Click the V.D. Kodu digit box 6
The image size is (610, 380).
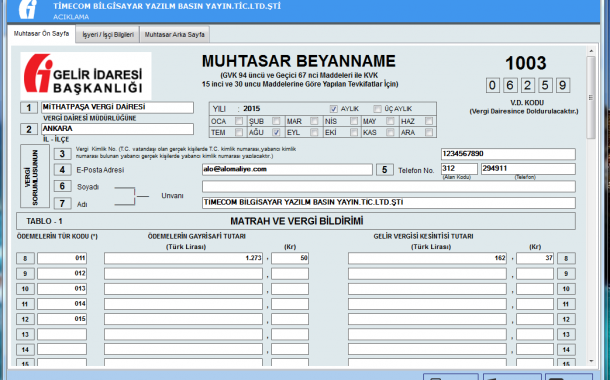coord(510,85)
